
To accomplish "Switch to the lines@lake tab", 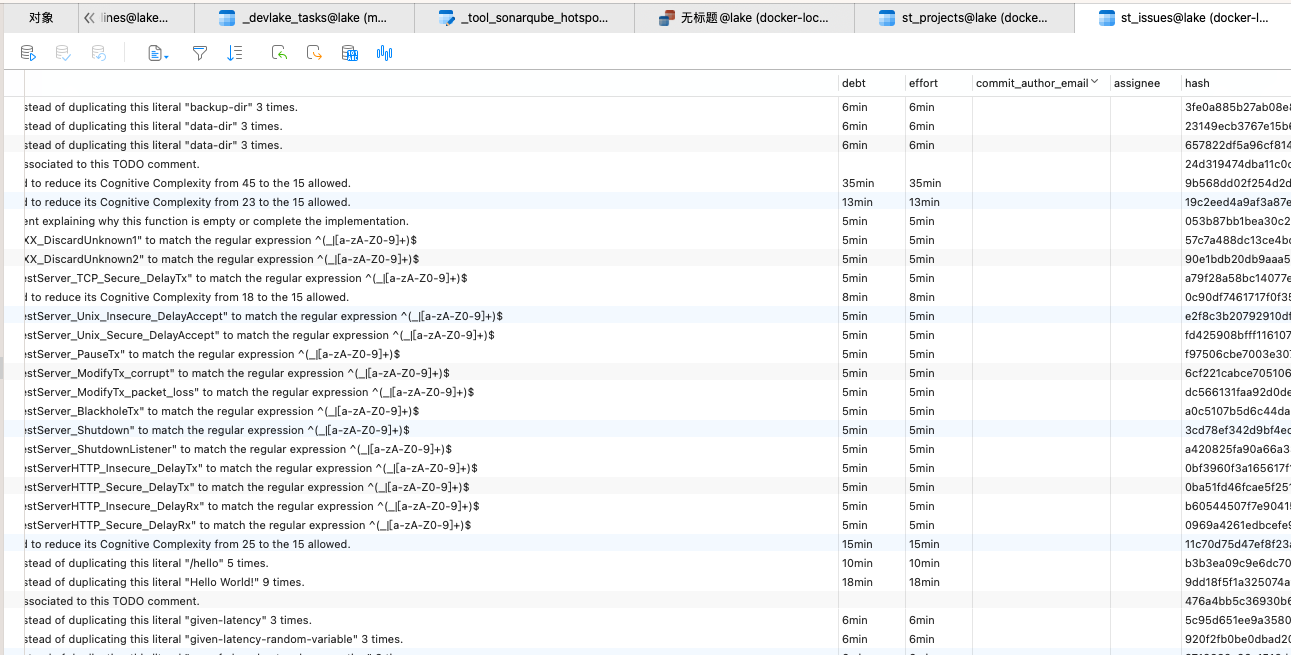I will click(135, 18).
